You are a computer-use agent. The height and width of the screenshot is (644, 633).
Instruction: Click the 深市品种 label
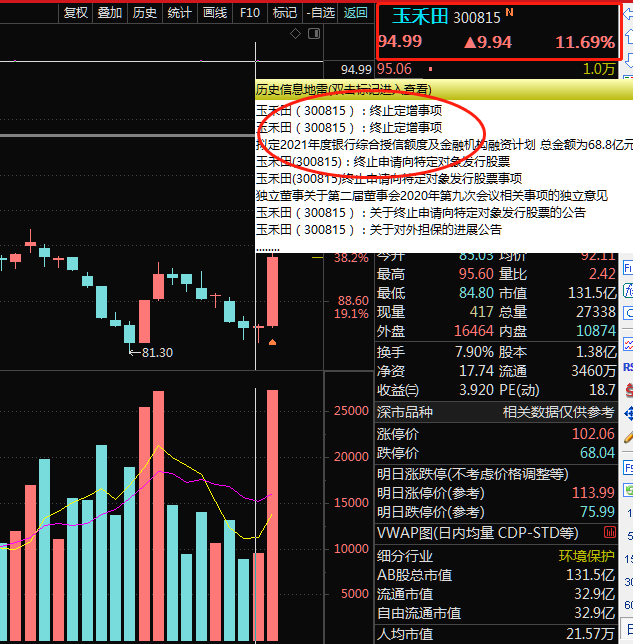pyautogui.click(x=405, y=412)
